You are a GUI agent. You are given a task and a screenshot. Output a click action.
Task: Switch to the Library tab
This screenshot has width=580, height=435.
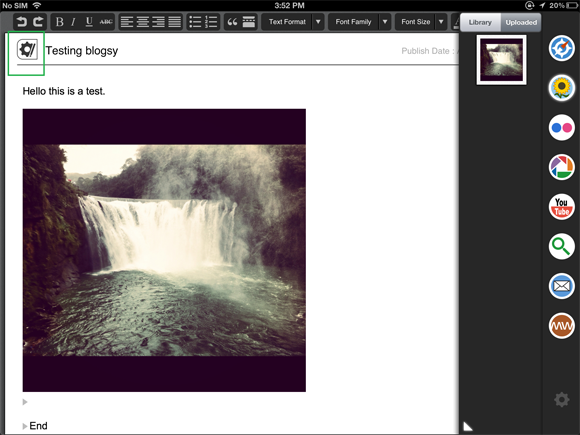(480, 22)
